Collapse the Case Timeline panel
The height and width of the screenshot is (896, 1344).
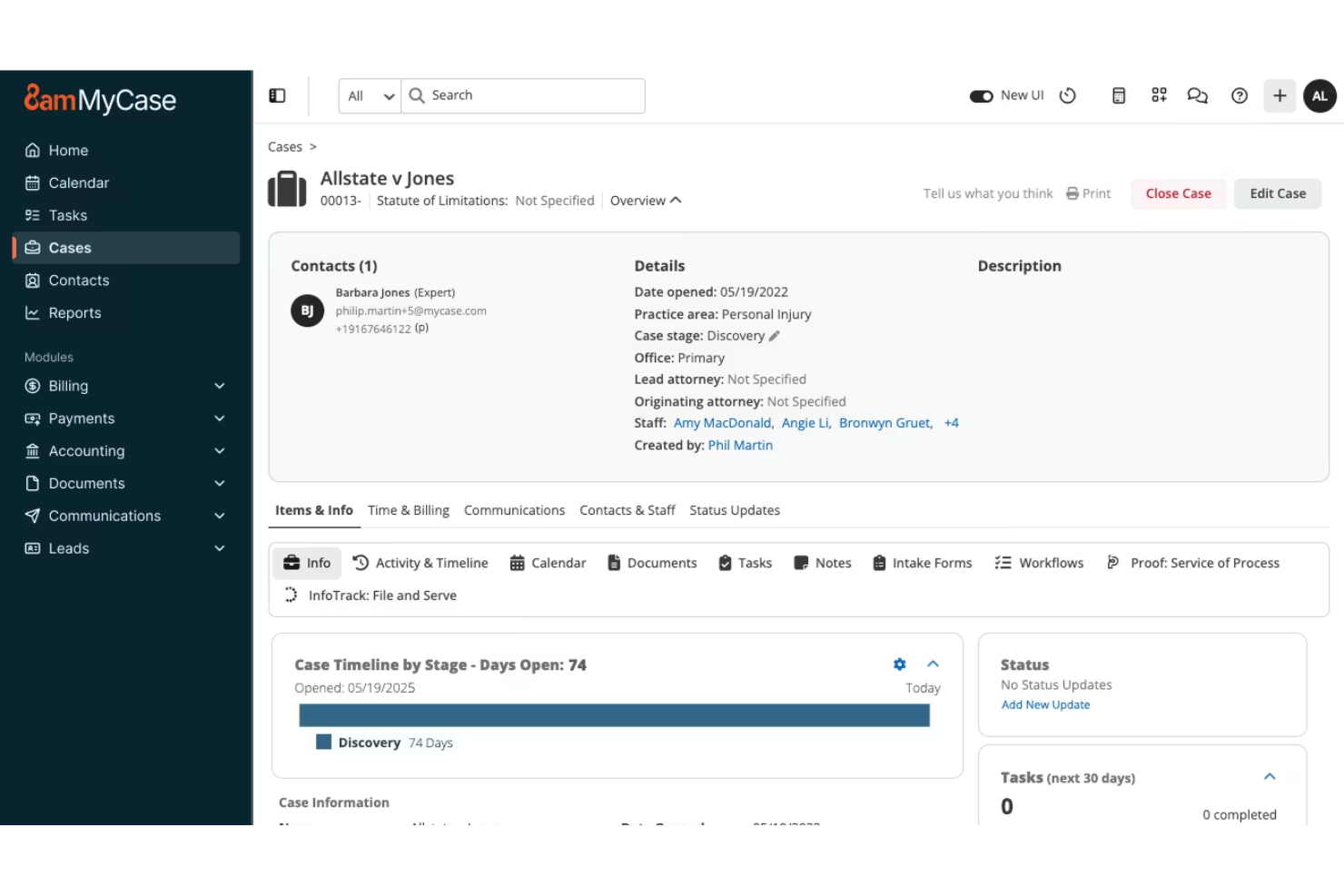(x=933, y=665)
